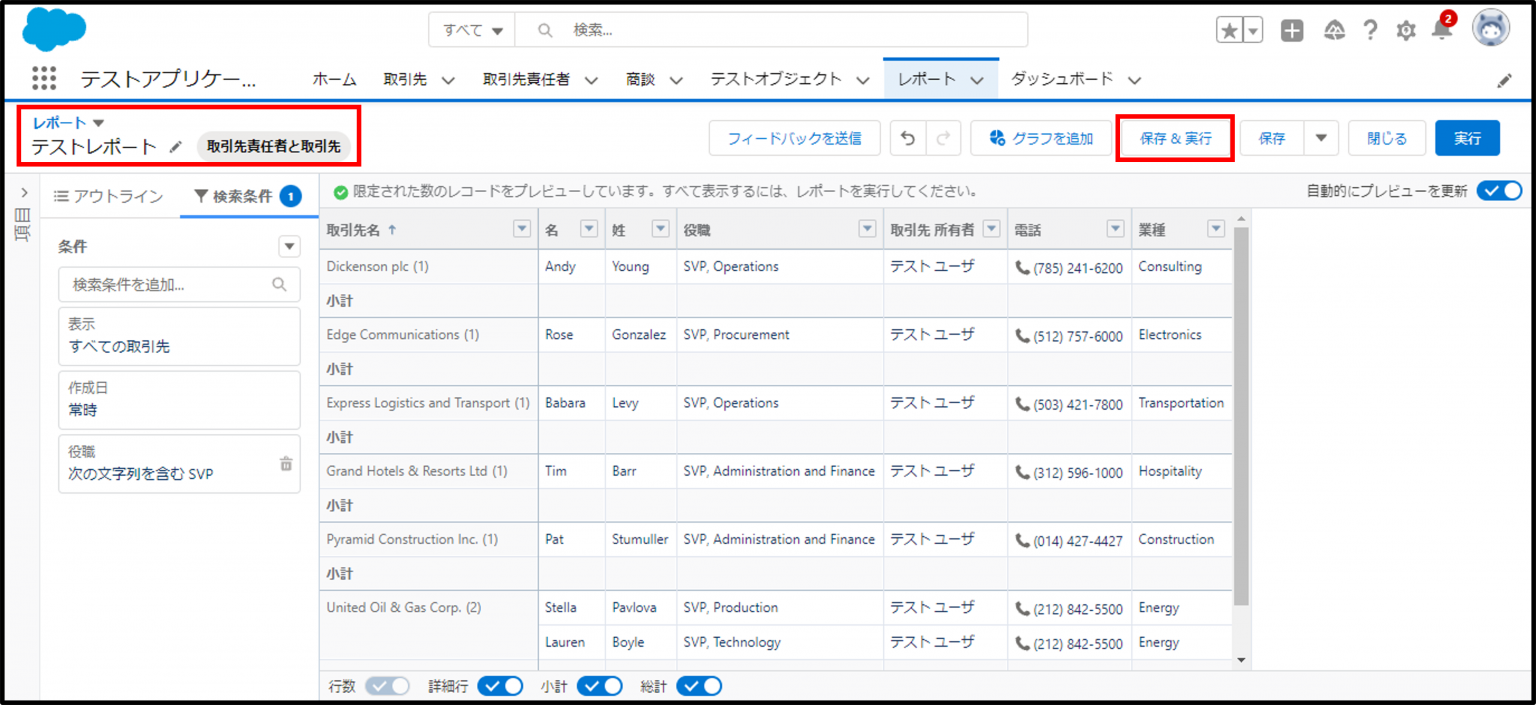1536x705 pixels.
Task: Click in the 検索条件を追加 field
Action: 179,285
